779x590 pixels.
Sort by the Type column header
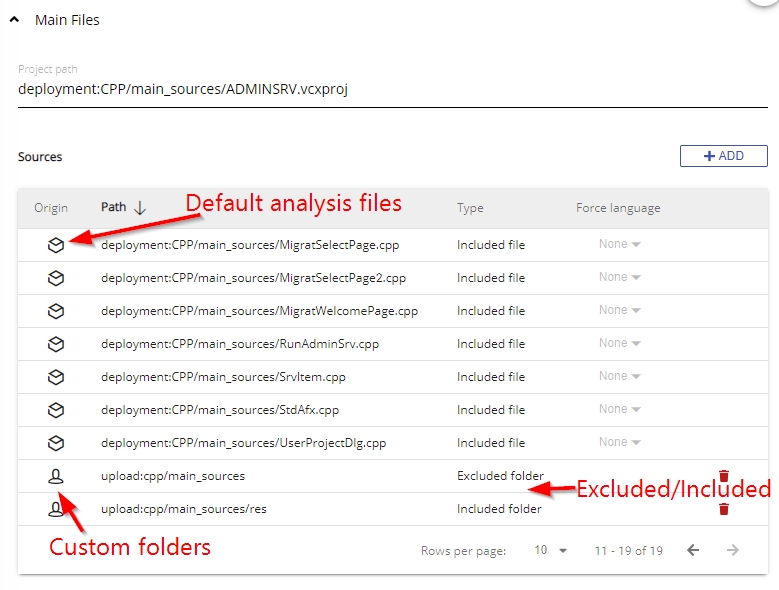point(470,208)
